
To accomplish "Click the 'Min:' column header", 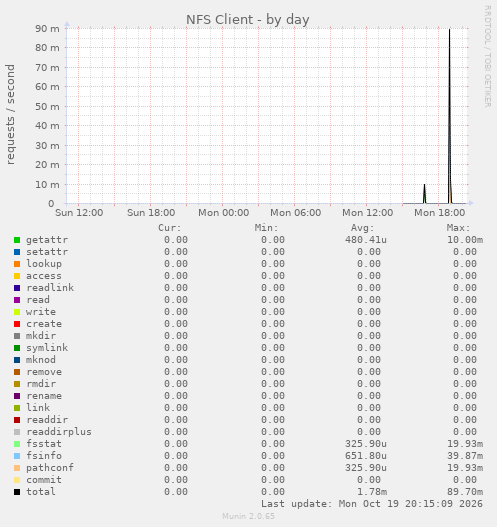I will click(x=266, y=228).
